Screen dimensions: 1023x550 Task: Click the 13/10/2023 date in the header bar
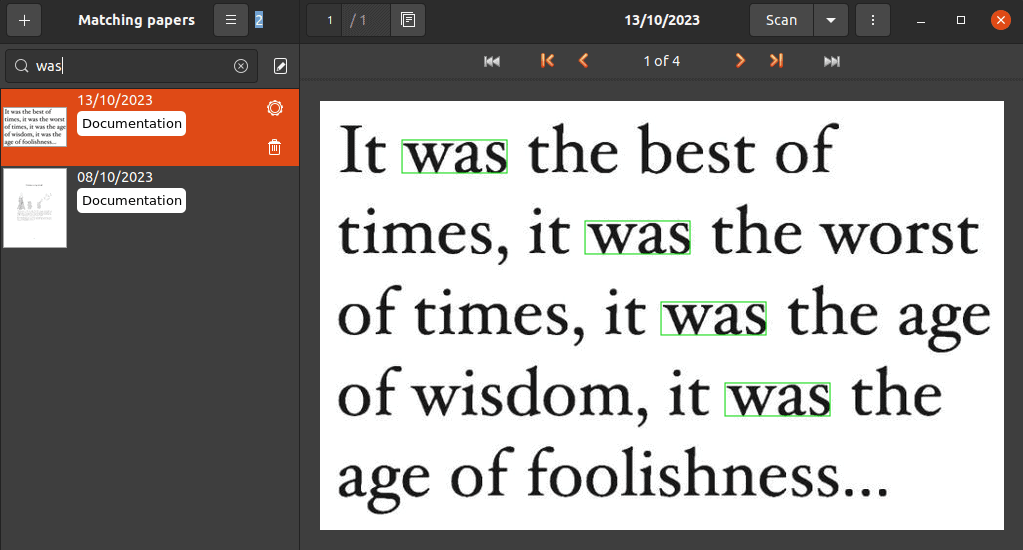662,20
